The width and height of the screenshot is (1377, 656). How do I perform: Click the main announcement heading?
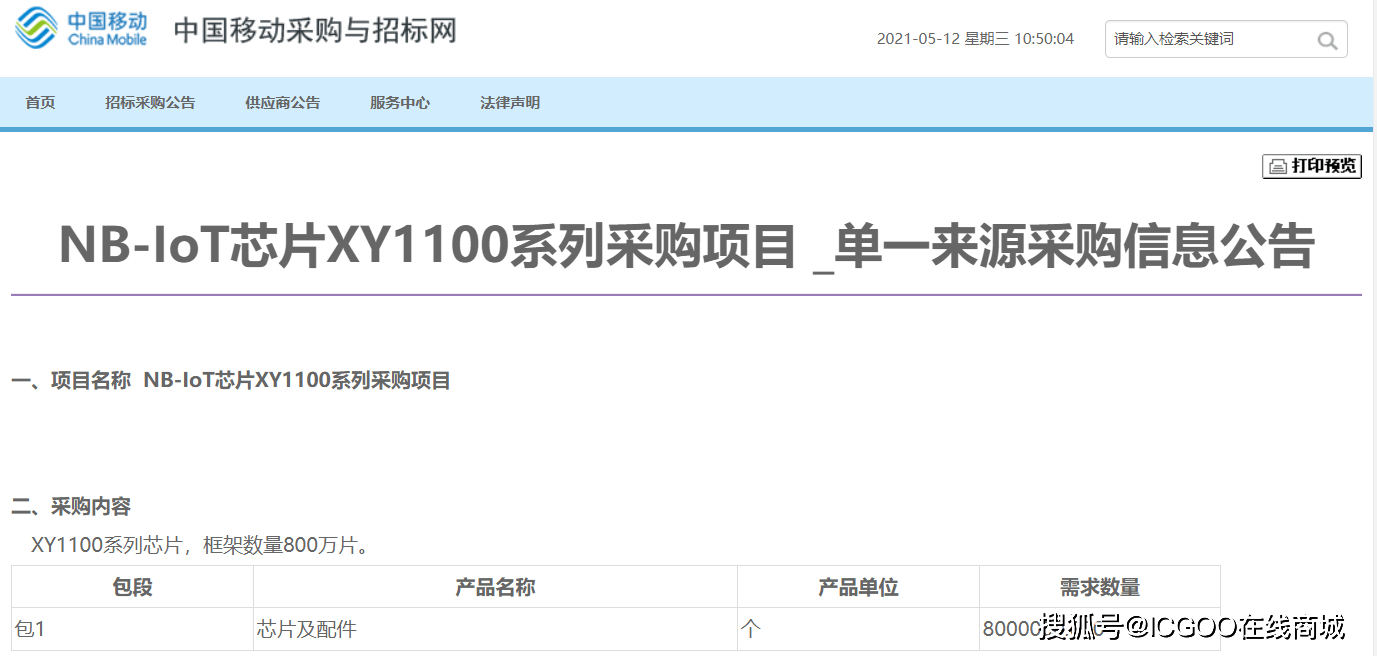686,246
